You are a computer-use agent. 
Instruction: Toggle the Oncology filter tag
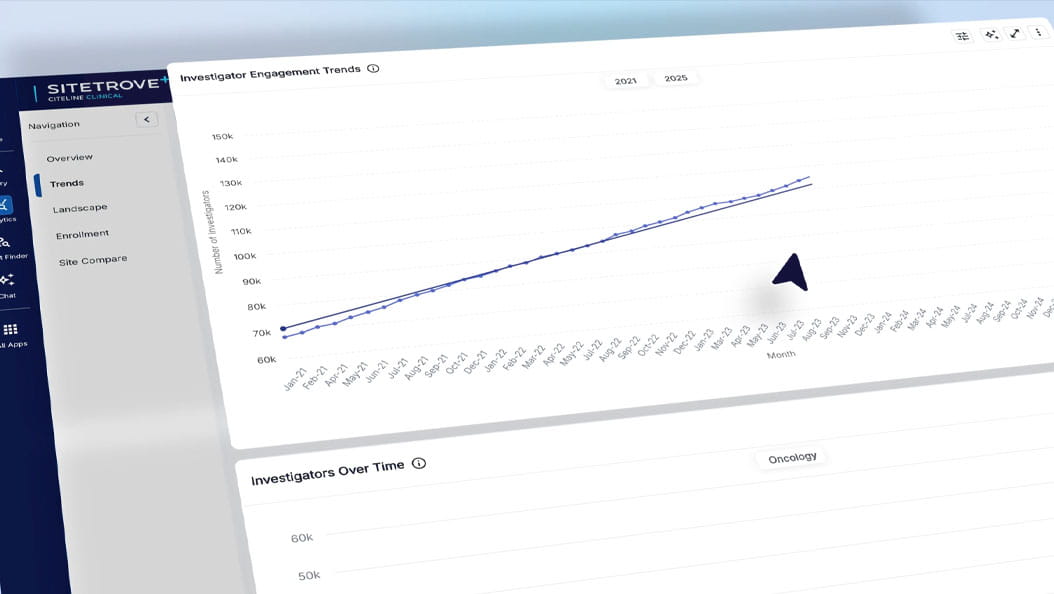point(792,457)
